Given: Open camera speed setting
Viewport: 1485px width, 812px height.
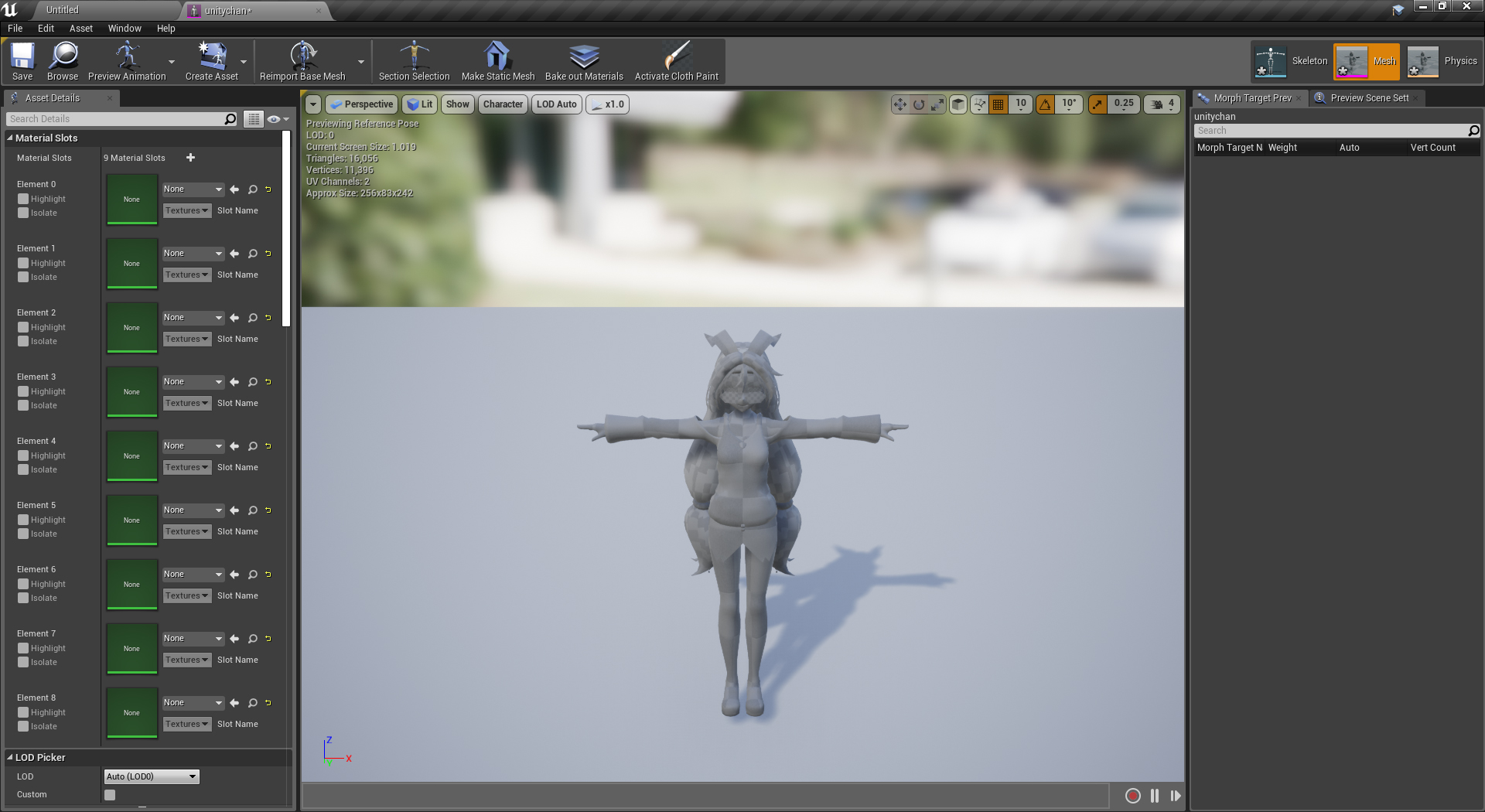Looking at the screenshot, I should 1162,104.
